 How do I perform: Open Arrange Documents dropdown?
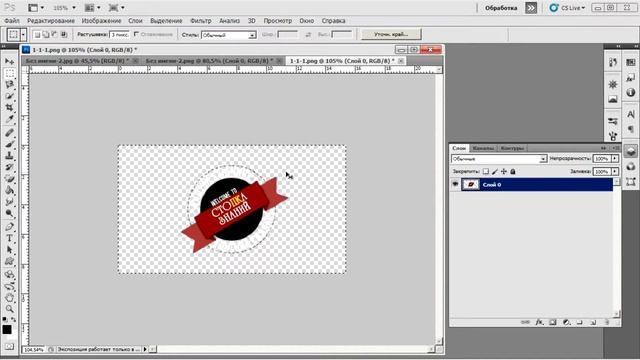pos(92,8)
